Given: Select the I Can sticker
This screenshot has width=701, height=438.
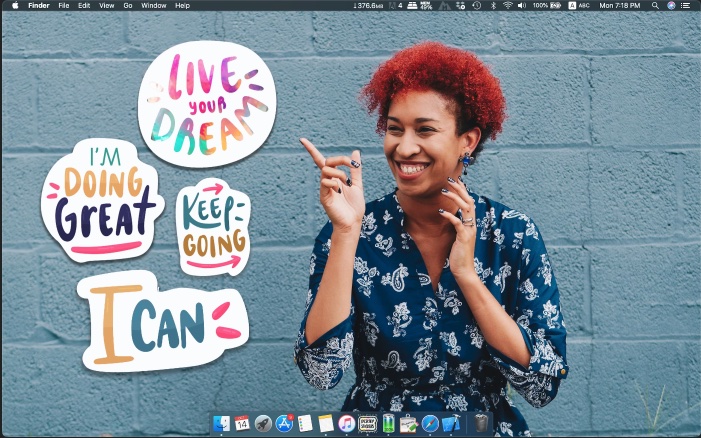Looking at the screenshot, I should click(163, 321).
